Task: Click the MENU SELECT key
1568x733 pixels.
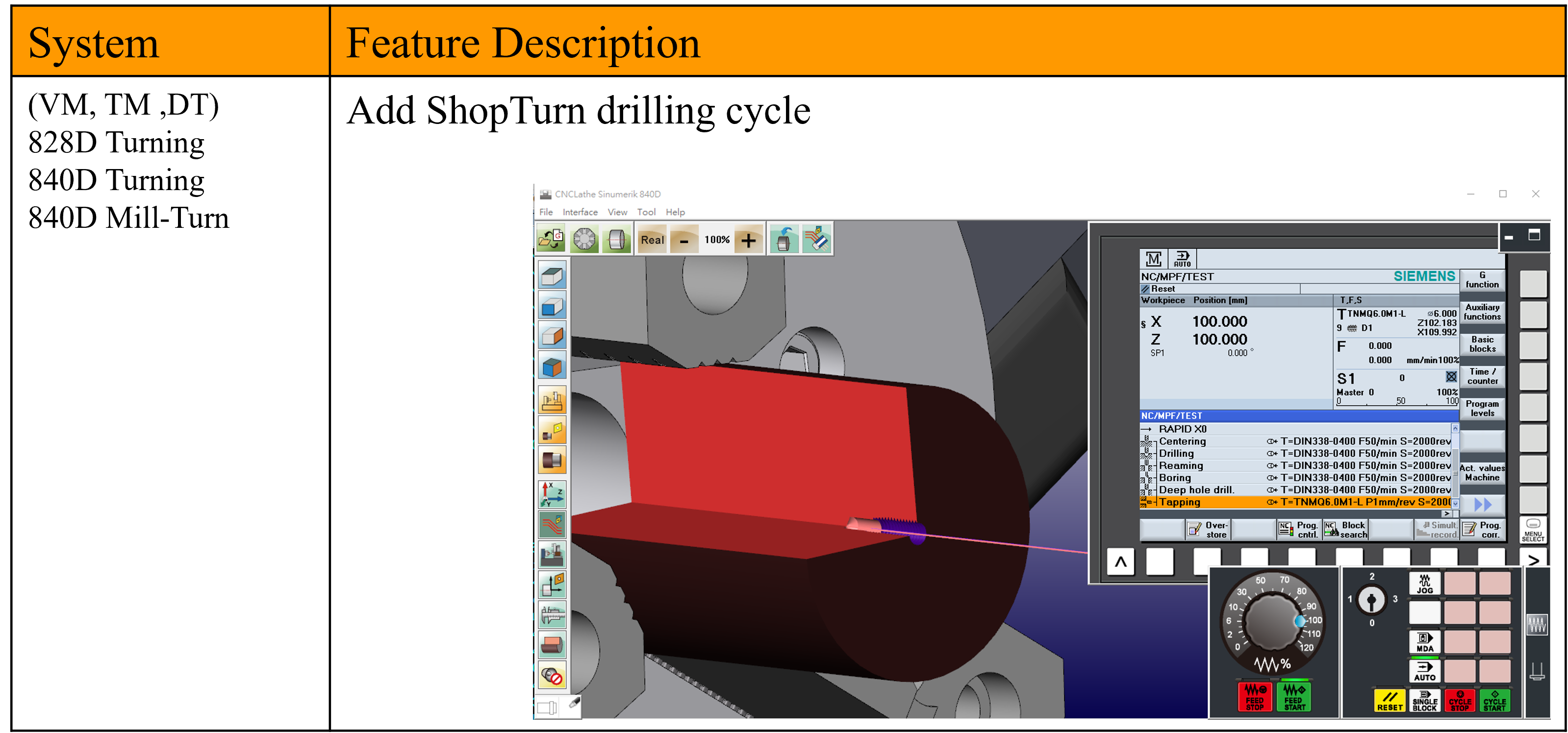Action: [1533, 531]
